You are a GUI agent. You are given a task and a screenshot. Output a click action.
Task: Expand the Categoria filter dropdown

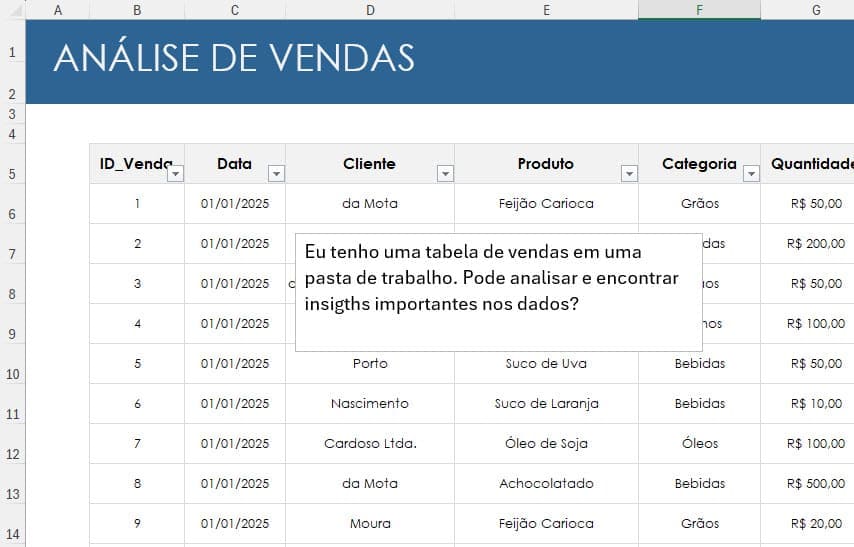pos(751,174)
